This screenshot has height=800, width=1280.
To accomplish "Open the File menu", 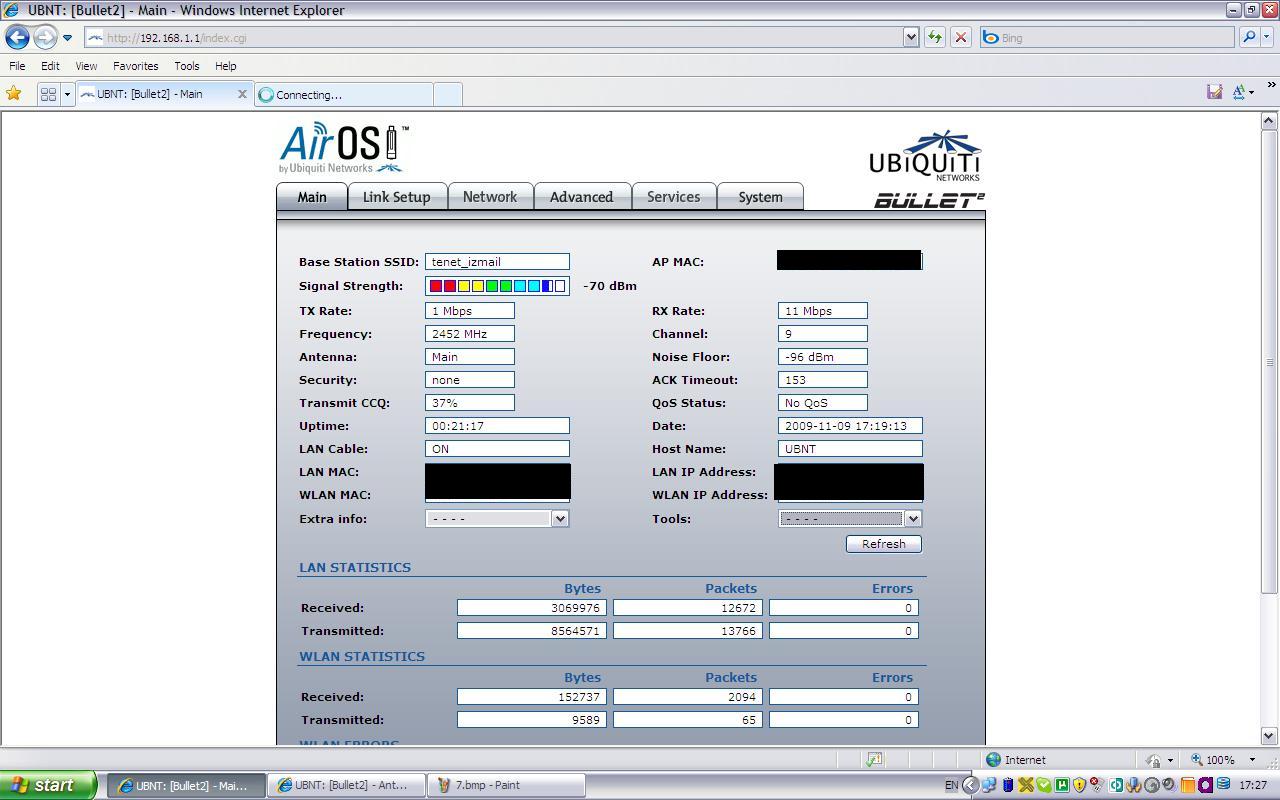I will coord(17,66).
